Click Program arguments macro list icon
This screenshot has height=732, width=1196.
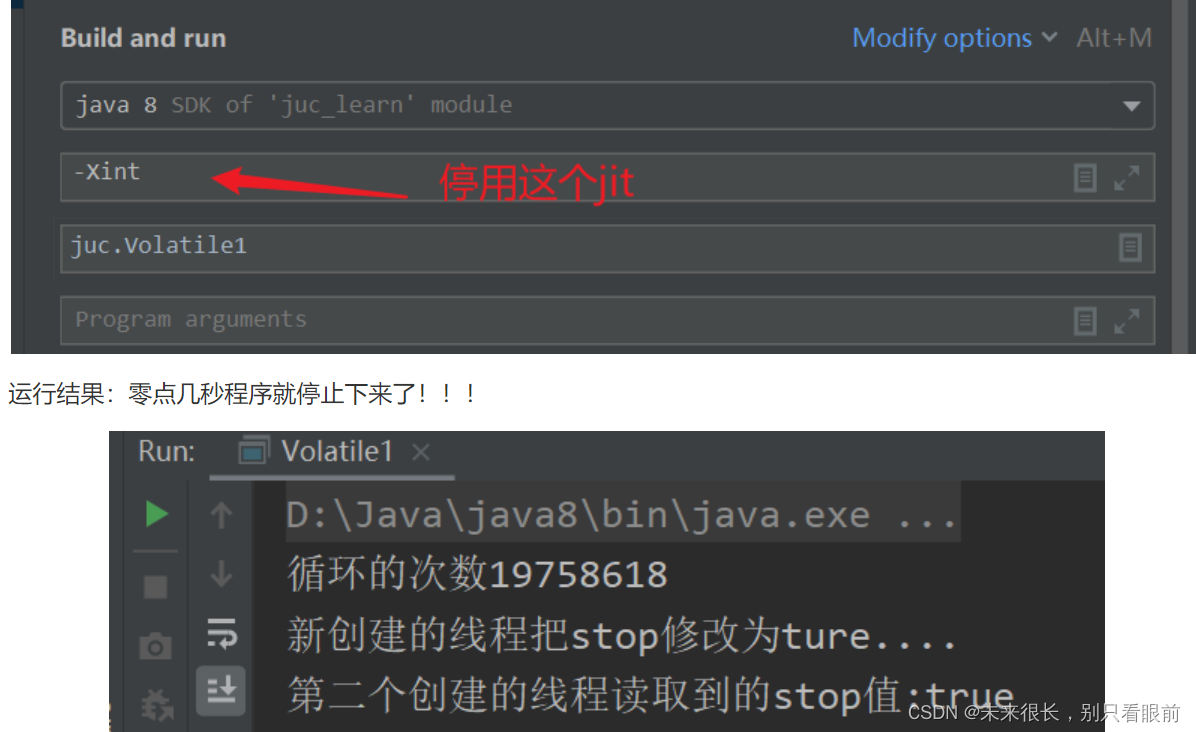click(x=1085, y=321)
